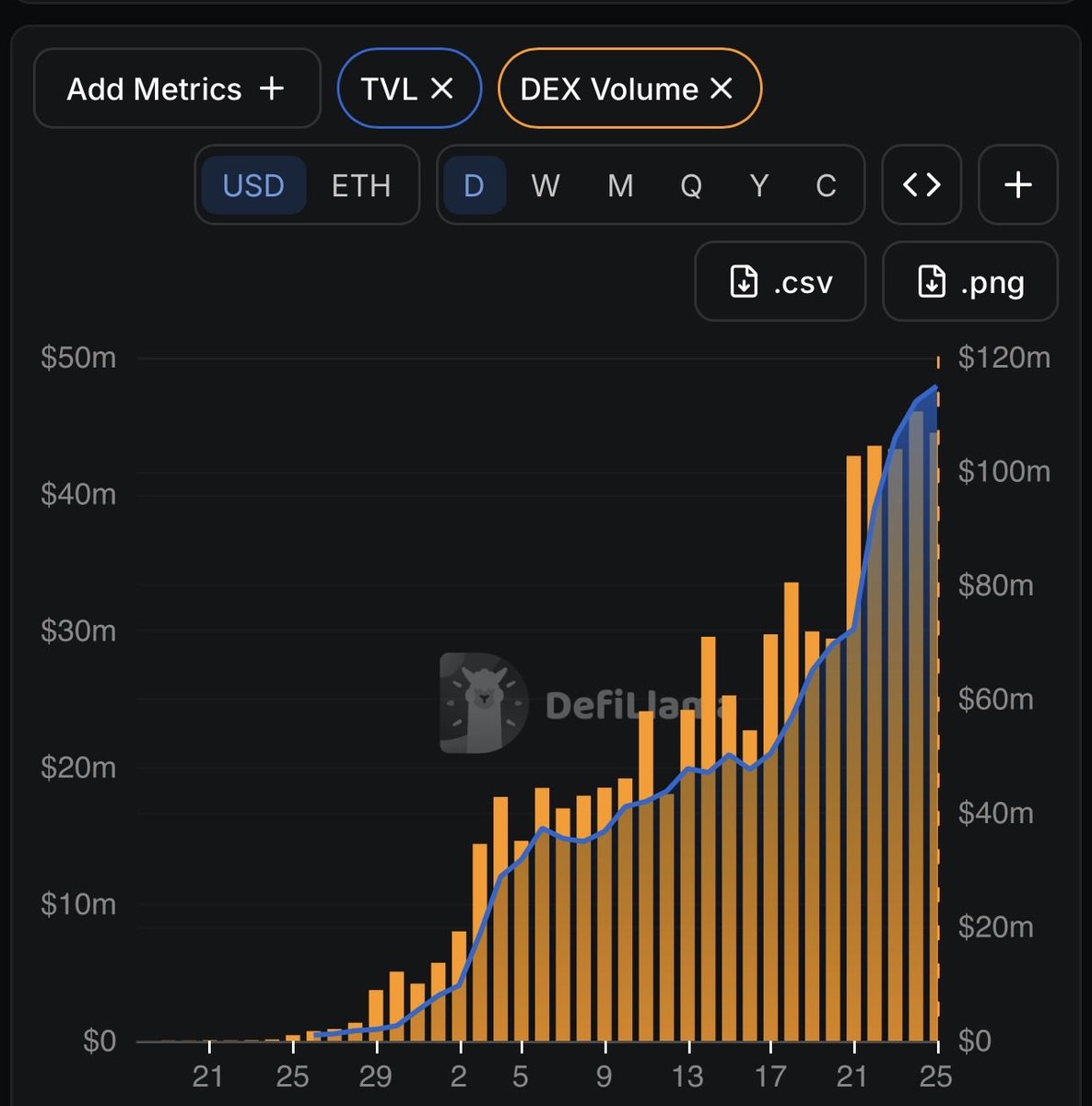Viewport: 1092px width, 1106px height.
Task: Click the $20m left axis label
Action: coord(78,767)
